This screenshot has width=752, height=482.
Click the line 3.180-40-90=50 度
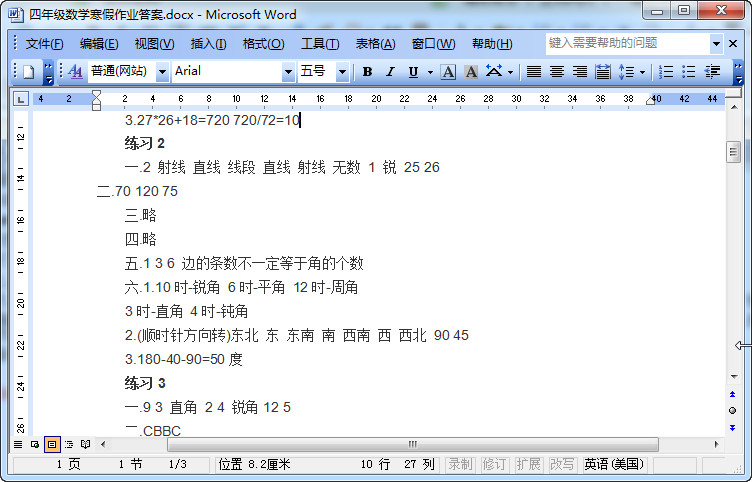point(184,359)
